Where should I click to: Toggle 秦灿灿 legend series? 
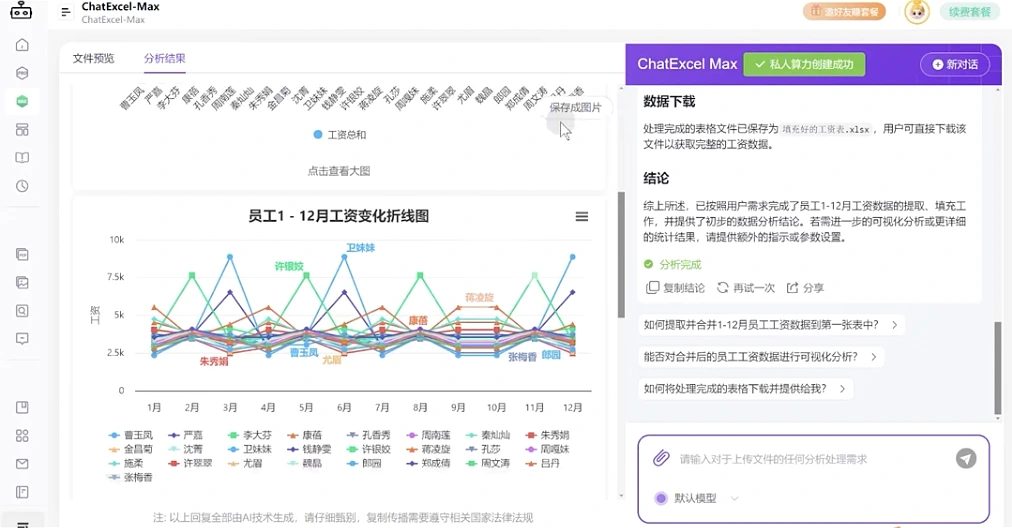pyautogui.click(x=488, y=435)
